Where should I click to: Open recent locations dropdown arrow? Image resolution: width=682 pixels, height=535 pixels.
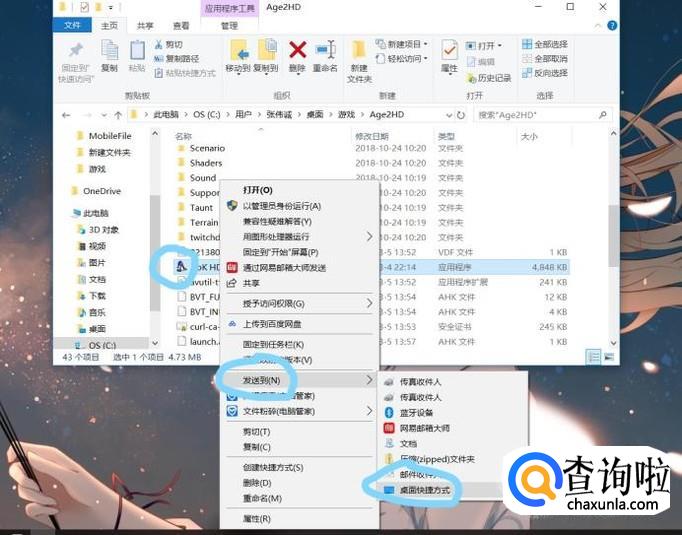[104, 115]
